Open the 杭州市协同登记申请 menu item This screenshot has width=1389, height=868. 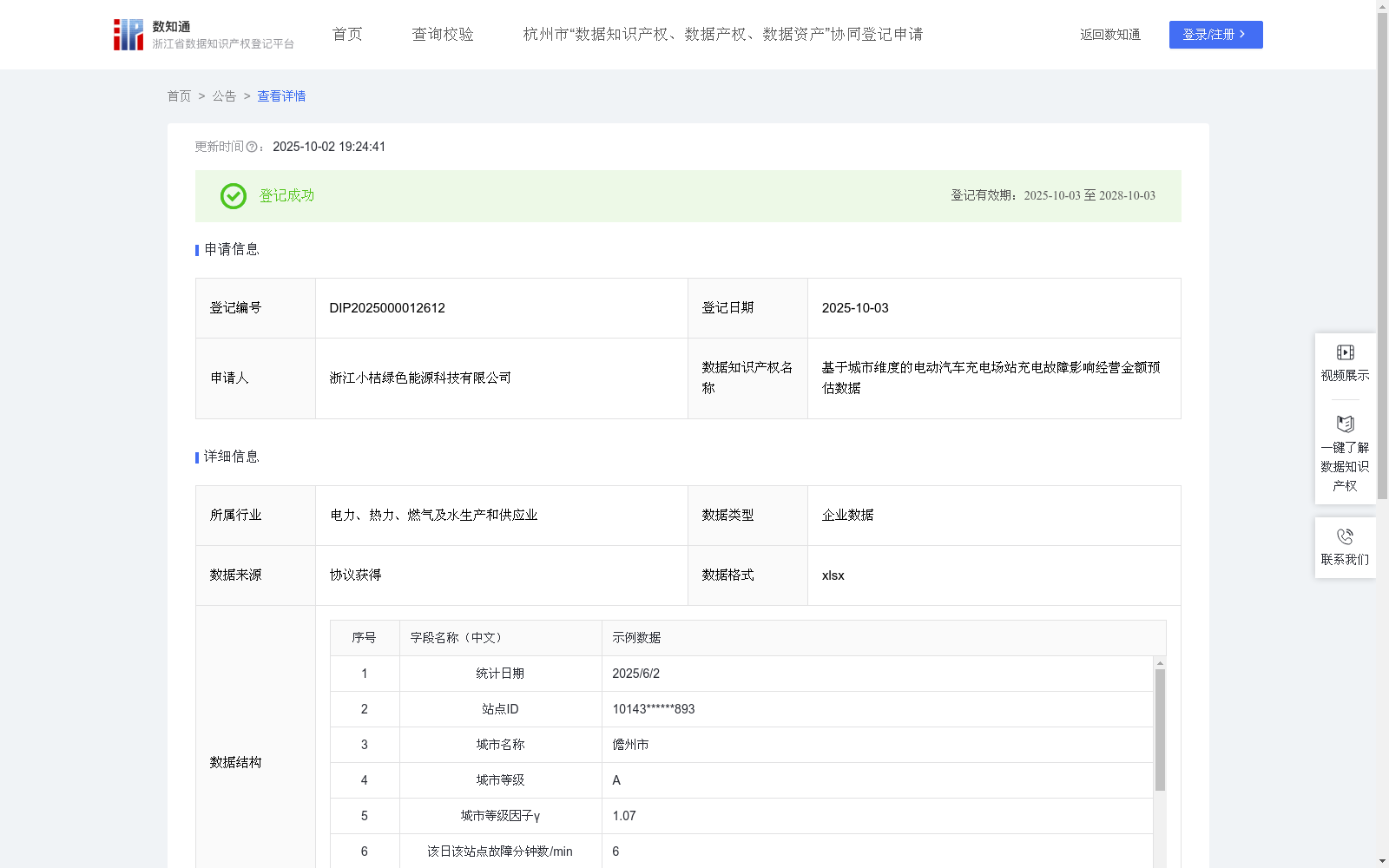click(723, 35)
